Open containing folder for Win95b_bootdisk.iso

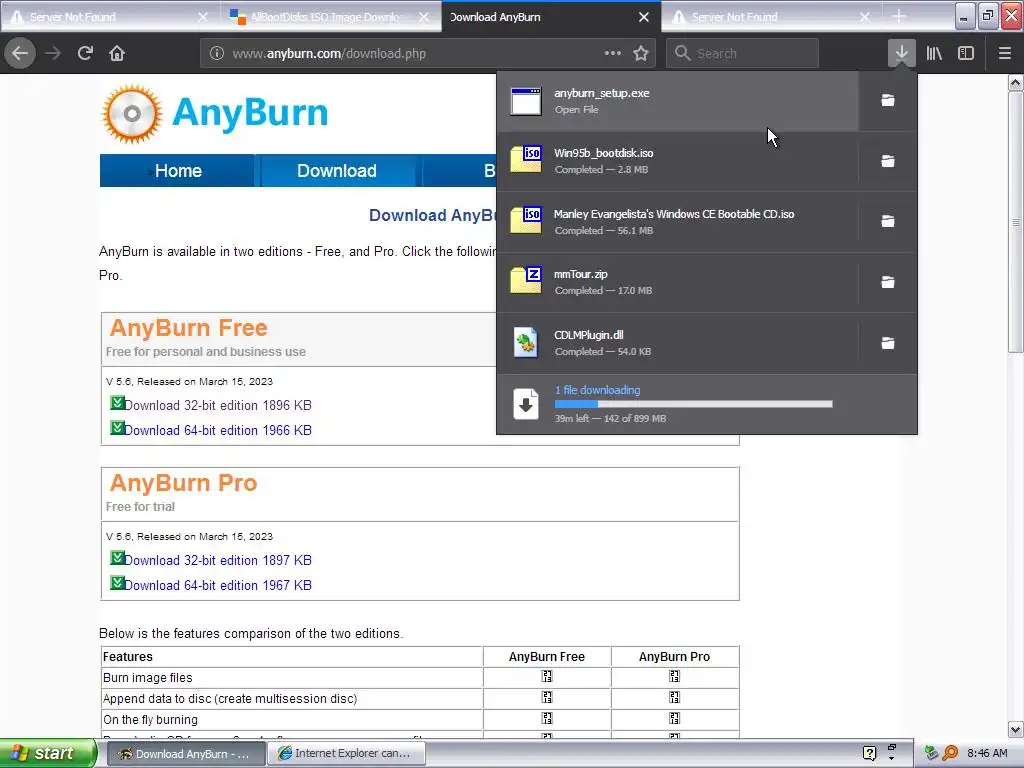tap(888, 161)
